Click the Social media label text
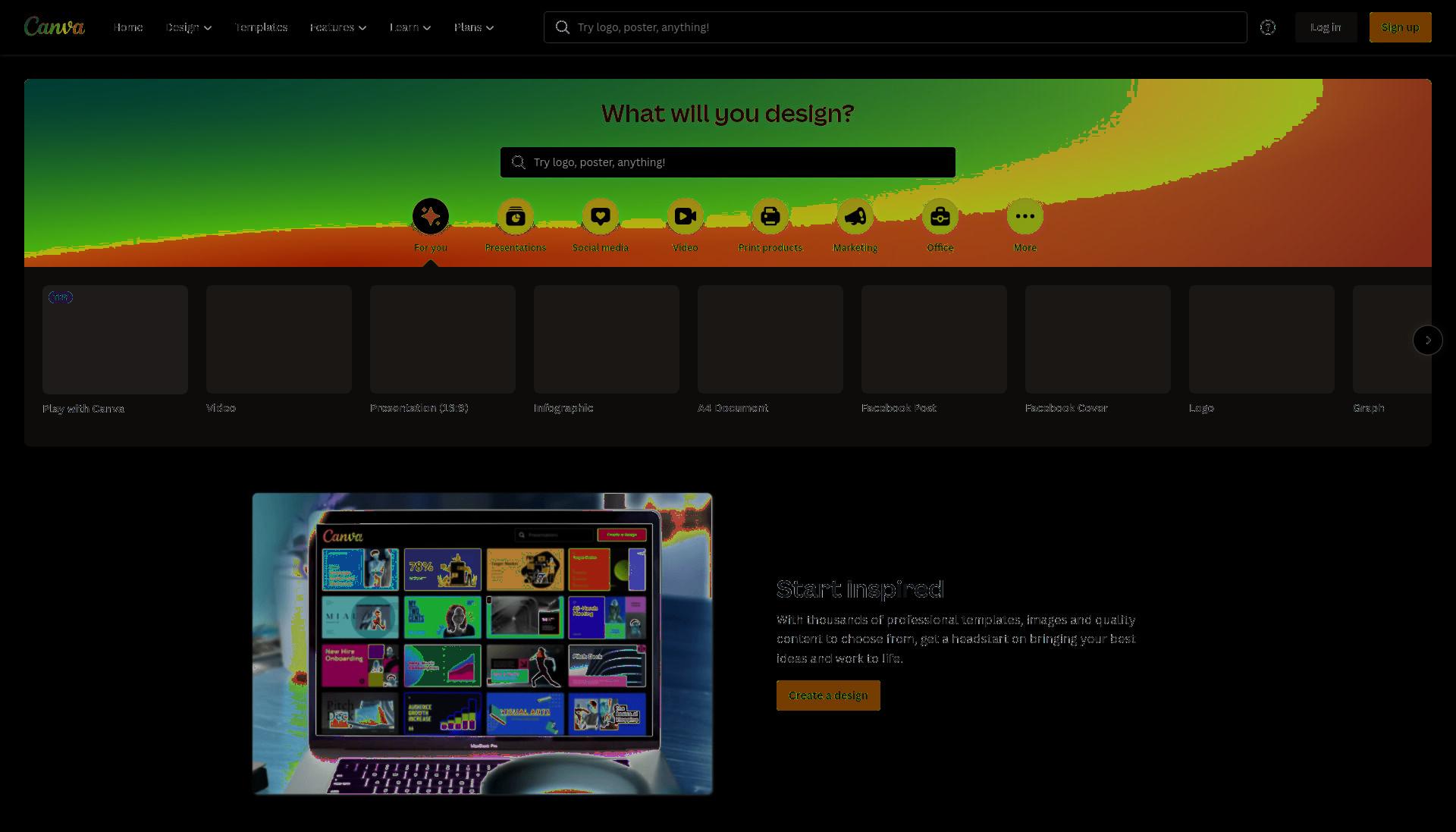The width and height of the screenshot is (1456, 832). pyautogui.click(x=601, y=248)
